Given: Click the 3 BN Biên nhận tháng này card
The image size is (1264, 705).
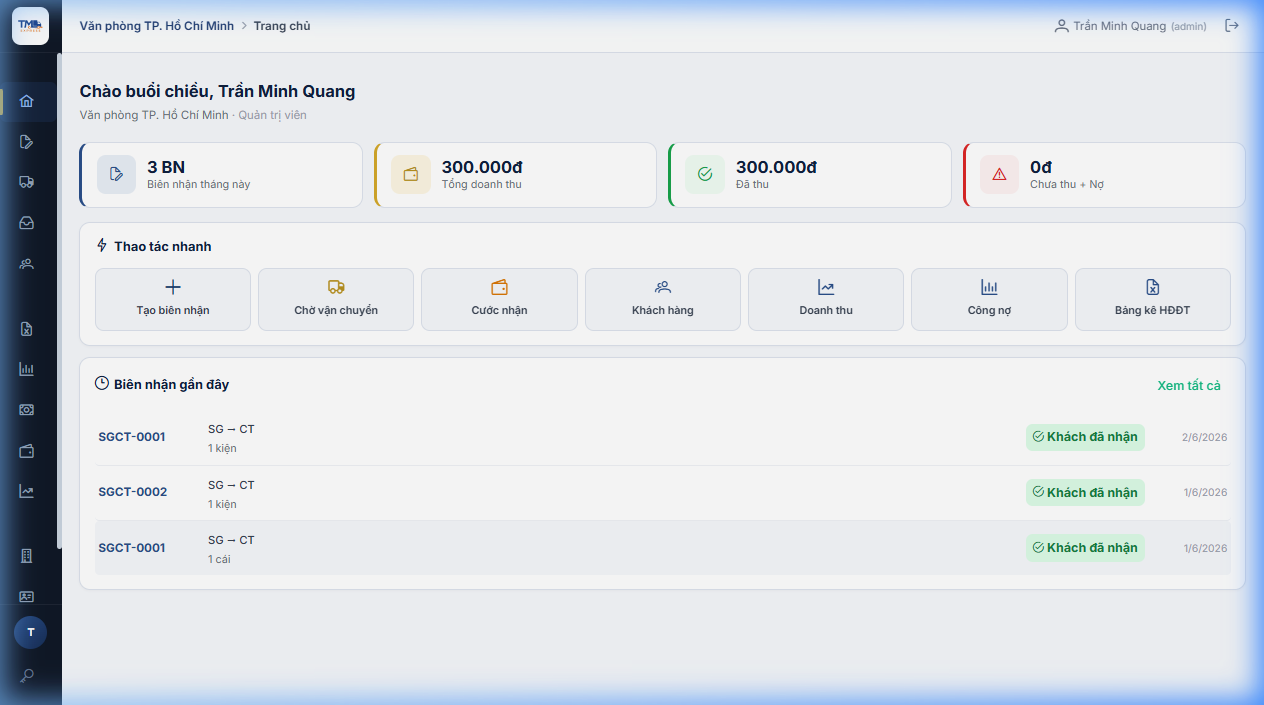Looking at the screenshot, I should [221, 175].
